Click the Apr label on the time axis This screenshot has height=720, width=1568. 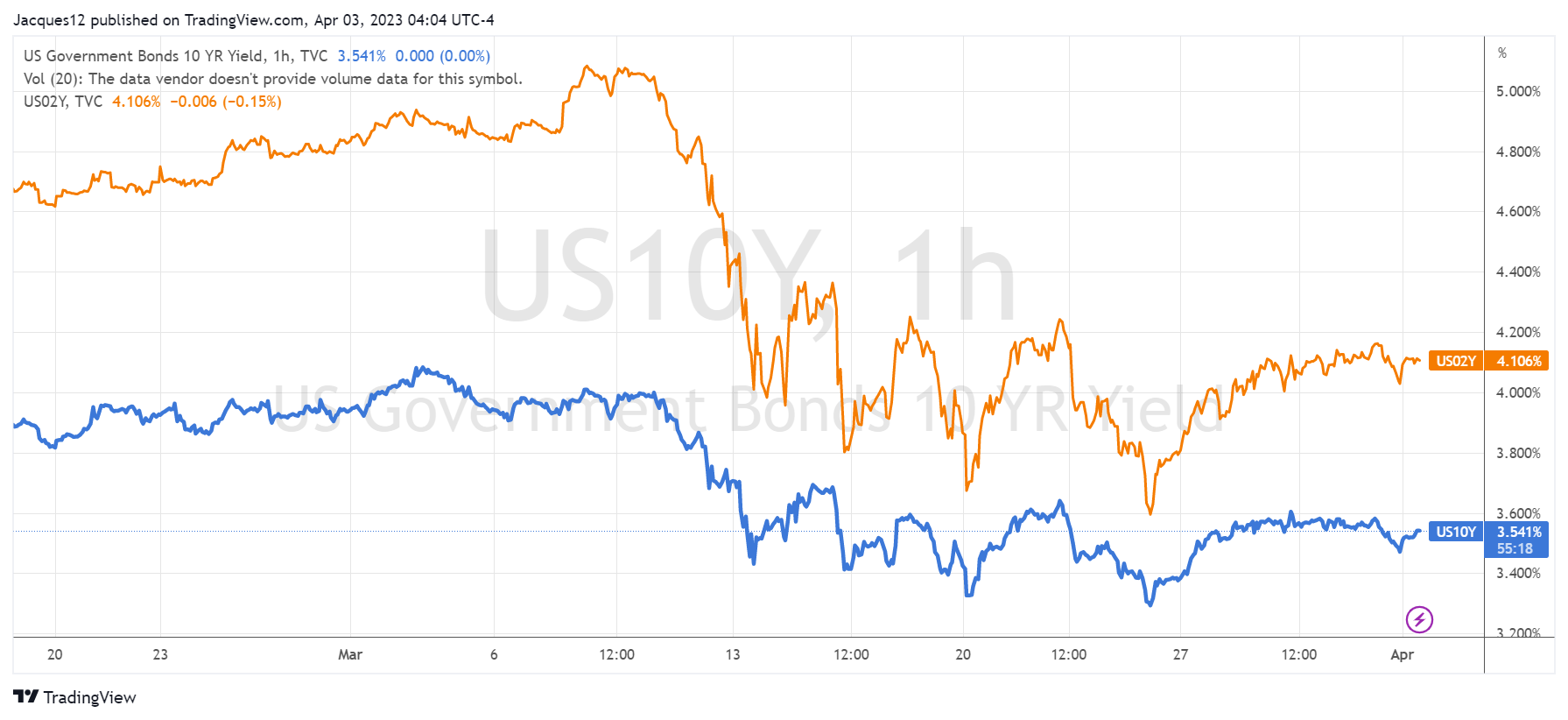1402,654
